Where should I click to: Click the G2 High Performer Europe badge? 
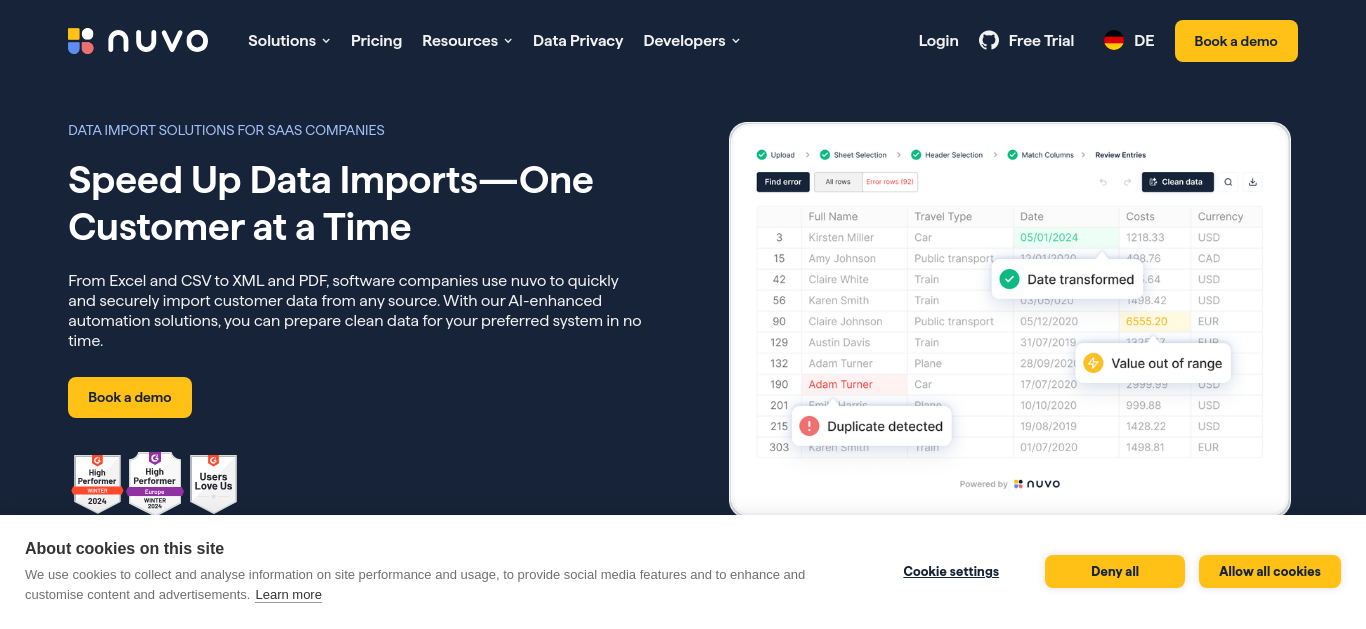point(155,484)
